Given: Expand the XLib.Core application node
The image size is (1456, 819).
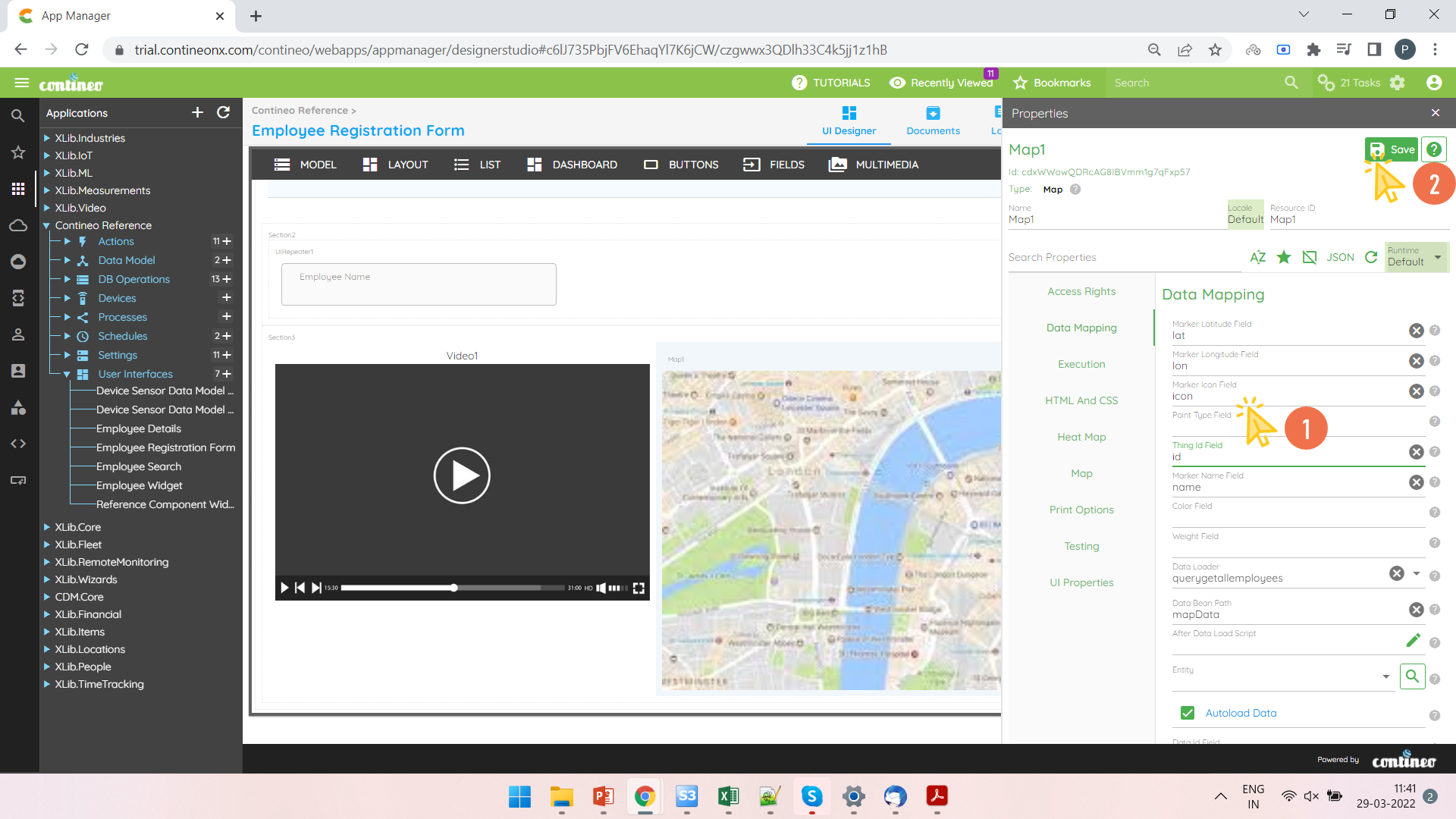Looking at the screenshot, I should tap(47, 527).
